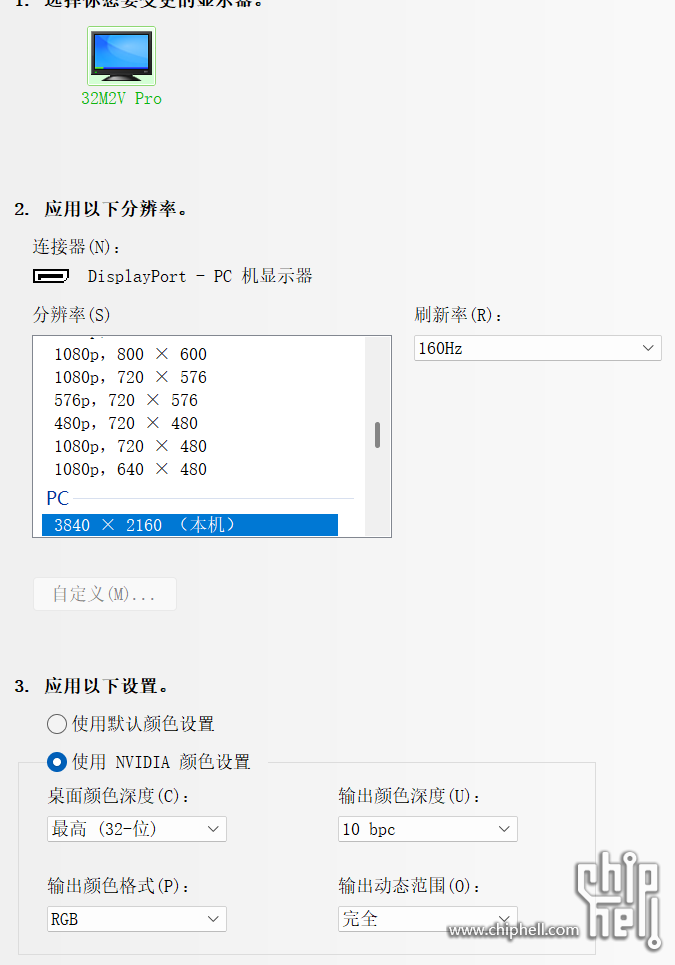Click the 32M2V Pro monitor label

[121, 99]
